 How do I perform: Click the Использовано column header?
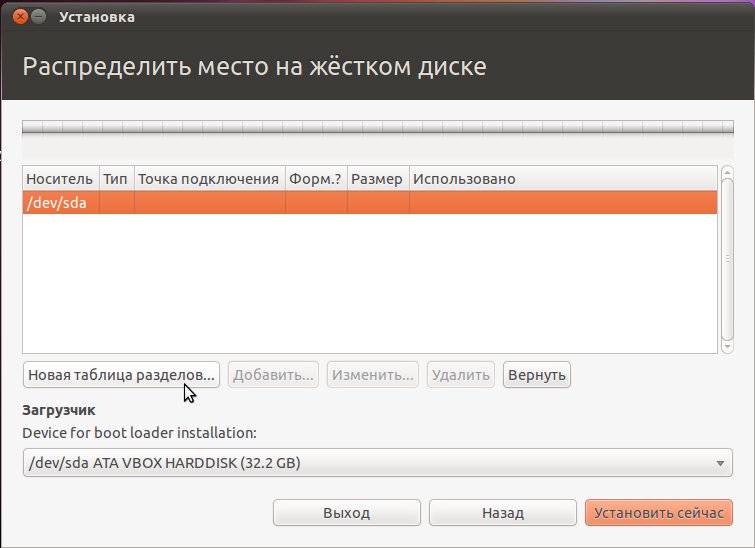[563, 179]
